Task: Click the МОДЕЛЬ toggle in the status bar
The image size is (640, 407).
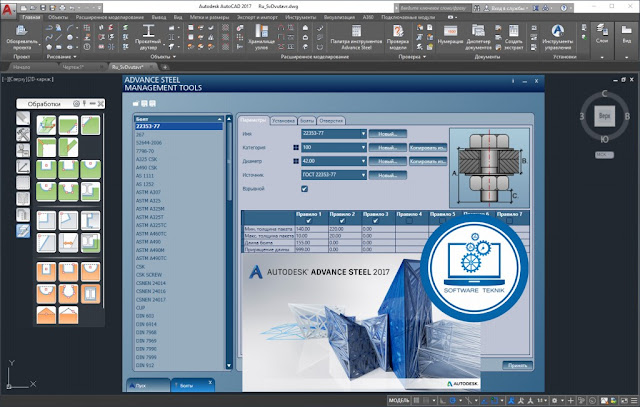Action: [x=398, y=400]
